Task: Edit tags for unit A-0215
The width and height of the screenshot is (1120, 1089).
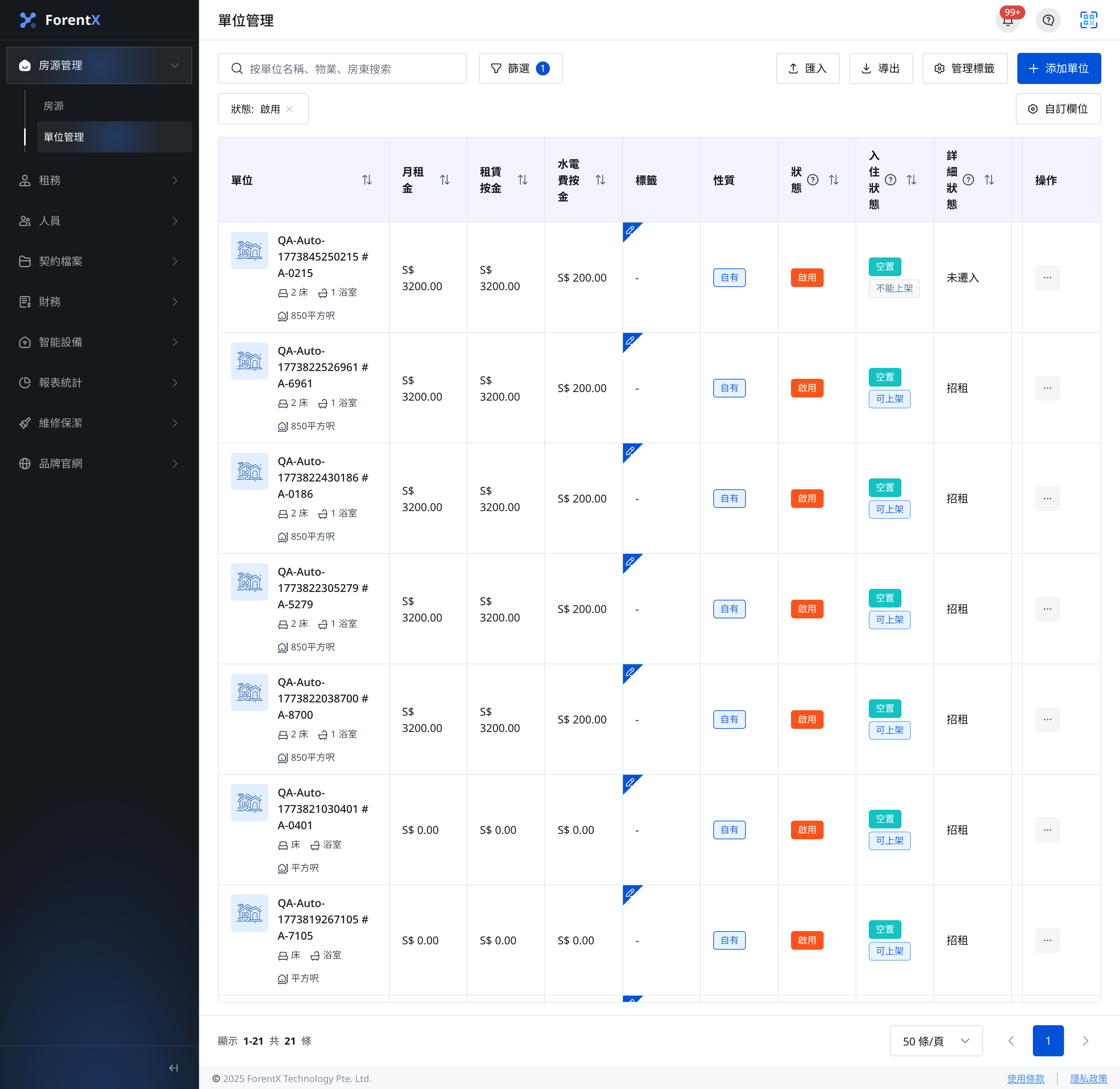Action: (630, 230)
